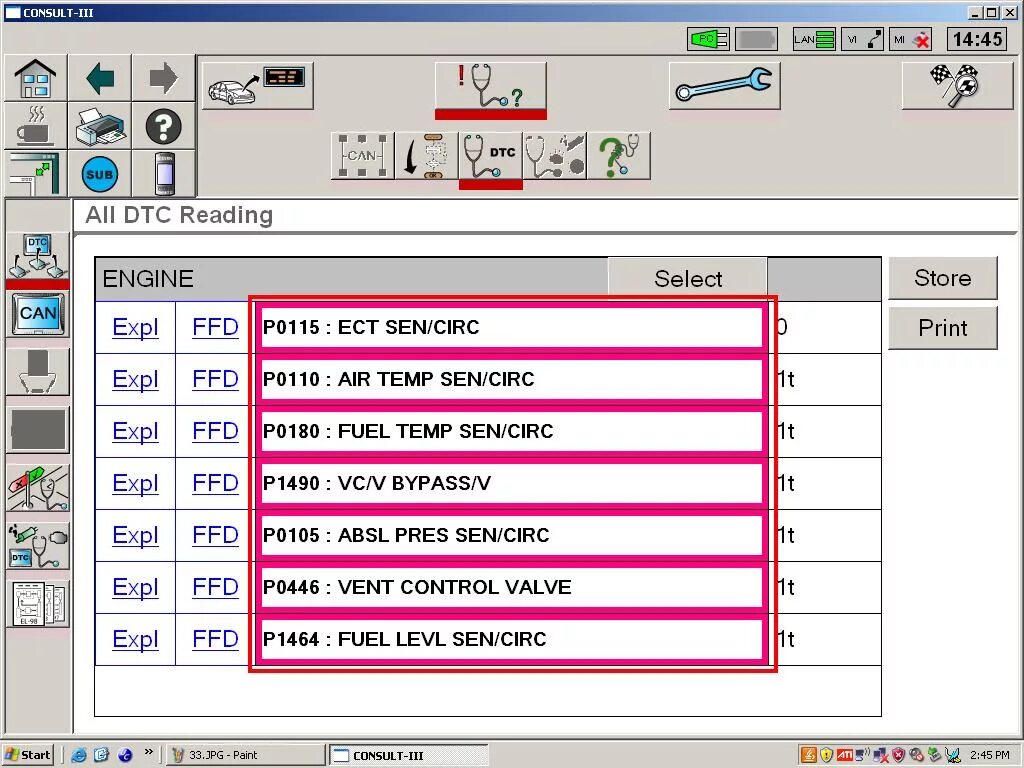The width and height of the screenshot is (1024, 768).
Task: Click the MI disconnected status icon
Action: tap(911, 39)
